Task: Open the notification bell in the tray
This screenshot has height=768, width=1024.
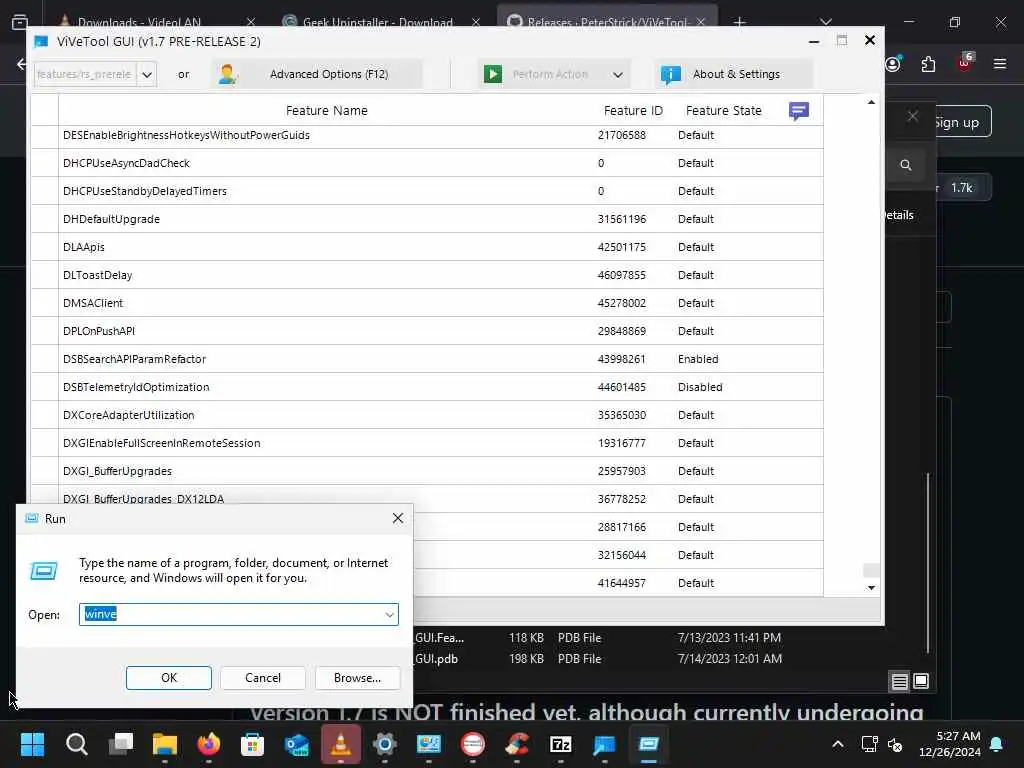Action: pos(997,744)
